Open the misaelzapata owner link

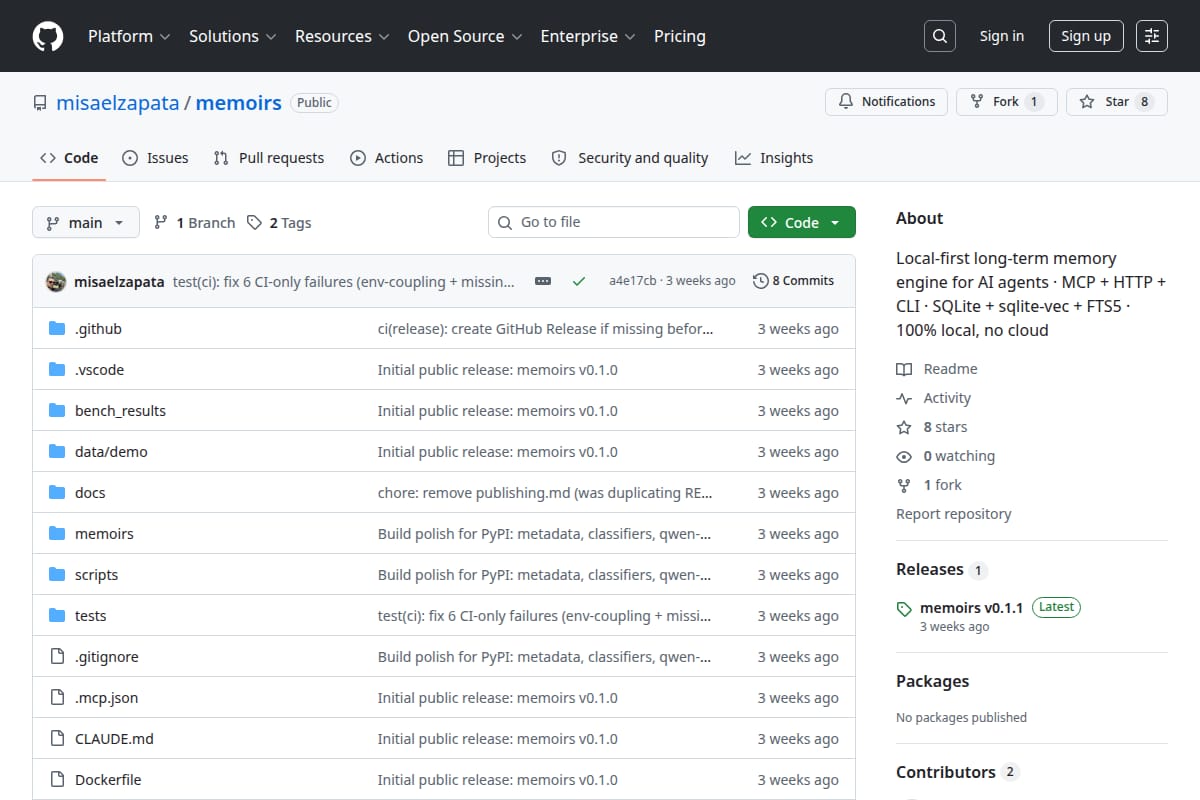point(119,103)
